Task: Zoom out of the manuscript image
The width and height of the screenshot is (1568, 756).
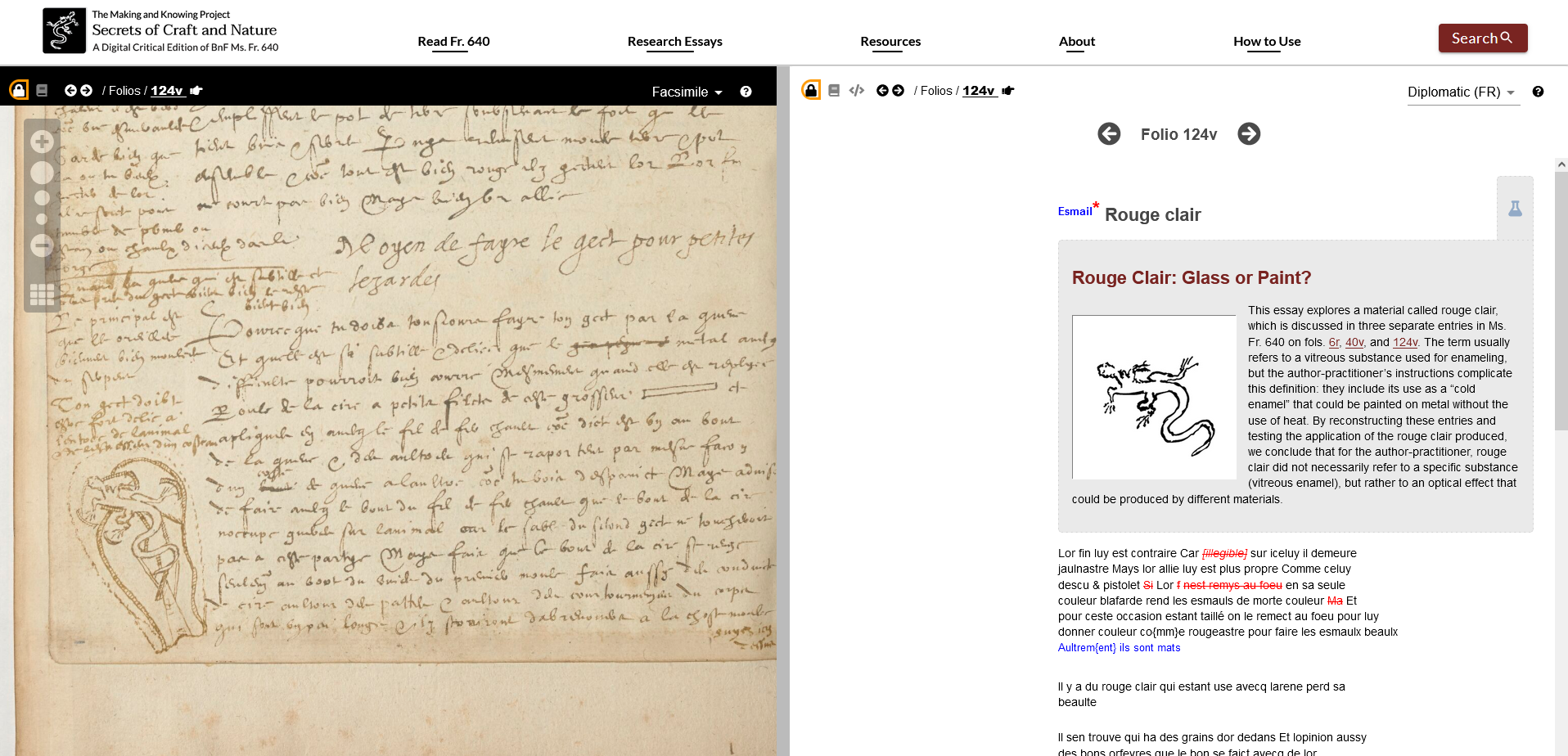Action: [42, 245]
